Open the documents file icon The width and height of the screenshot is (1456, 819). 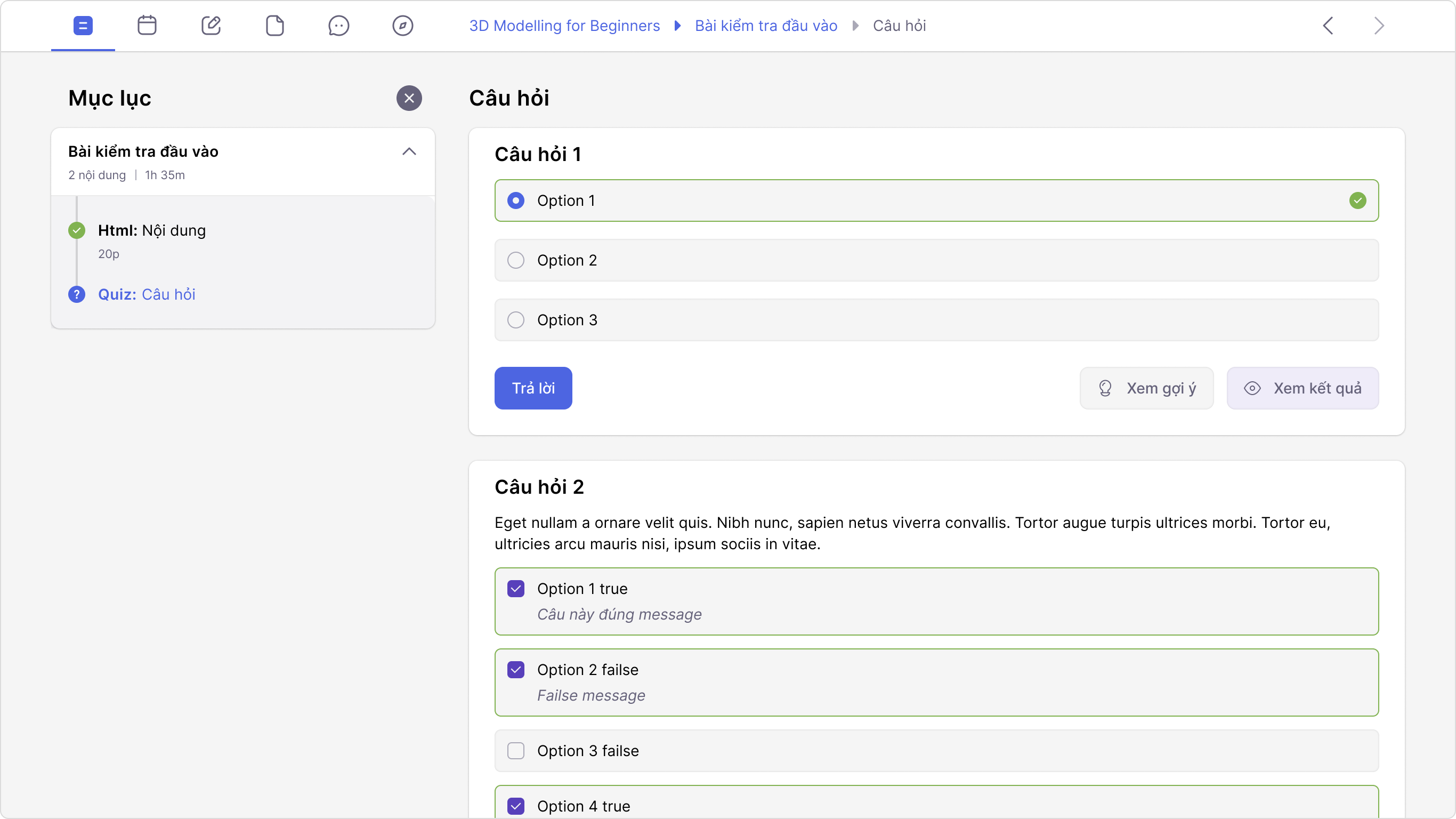point(274,26)
